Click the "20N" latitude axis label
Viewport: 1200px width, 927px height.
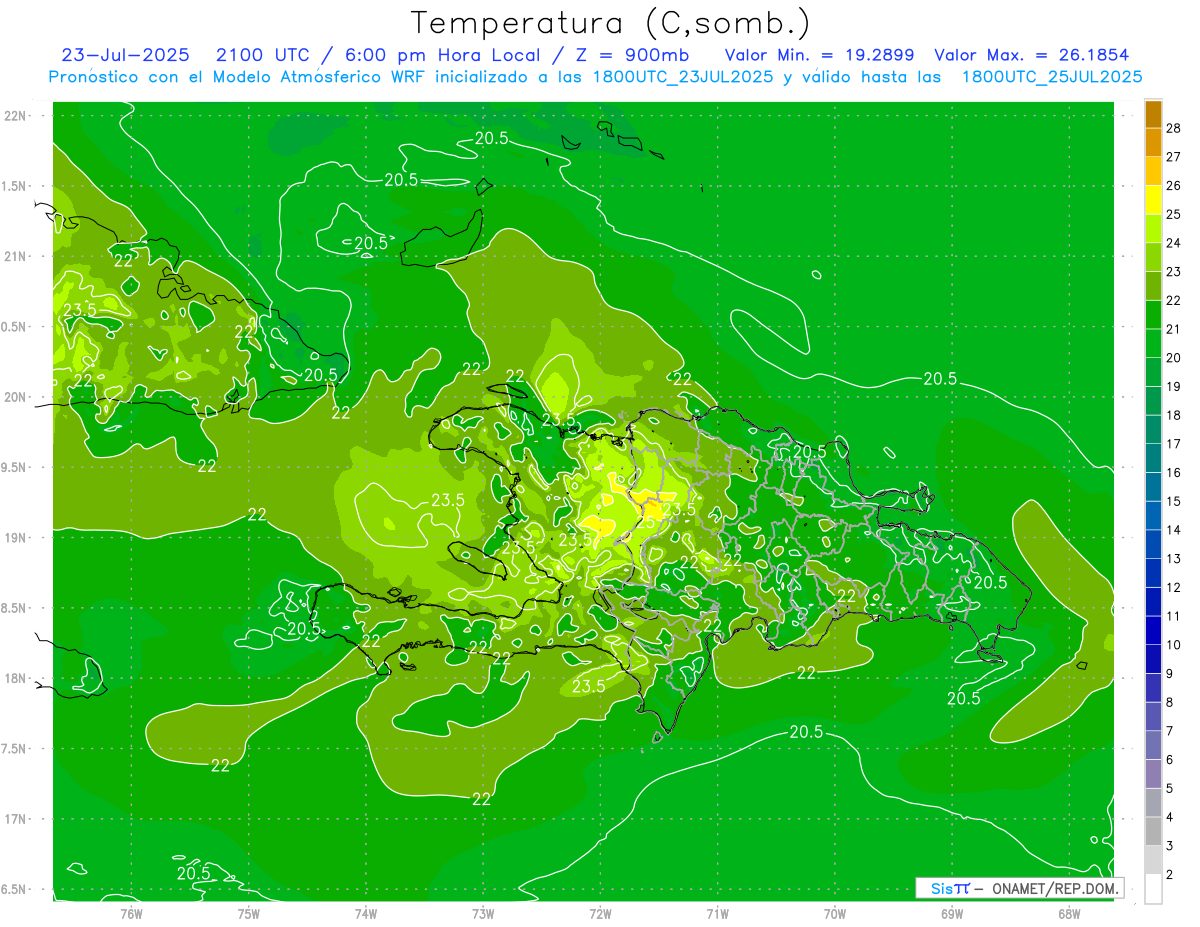tap(16, 397)
